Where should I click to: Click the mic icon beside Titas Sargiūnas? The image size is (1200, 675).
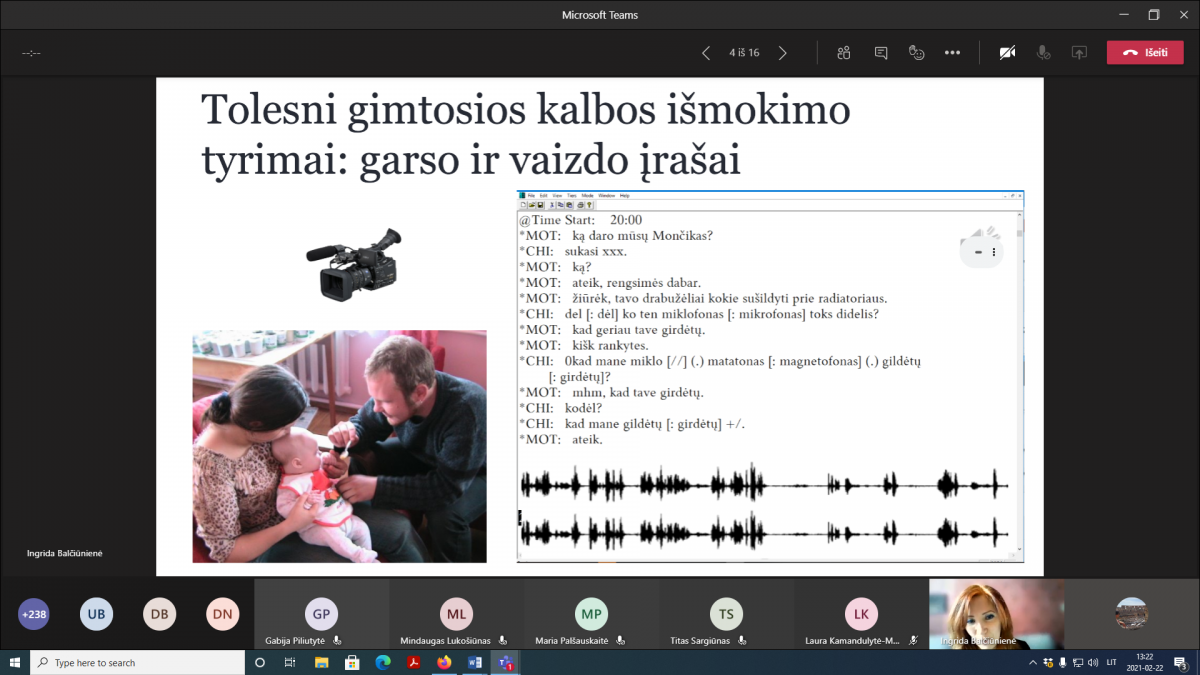pyautogui.click(x=743, y=640)
